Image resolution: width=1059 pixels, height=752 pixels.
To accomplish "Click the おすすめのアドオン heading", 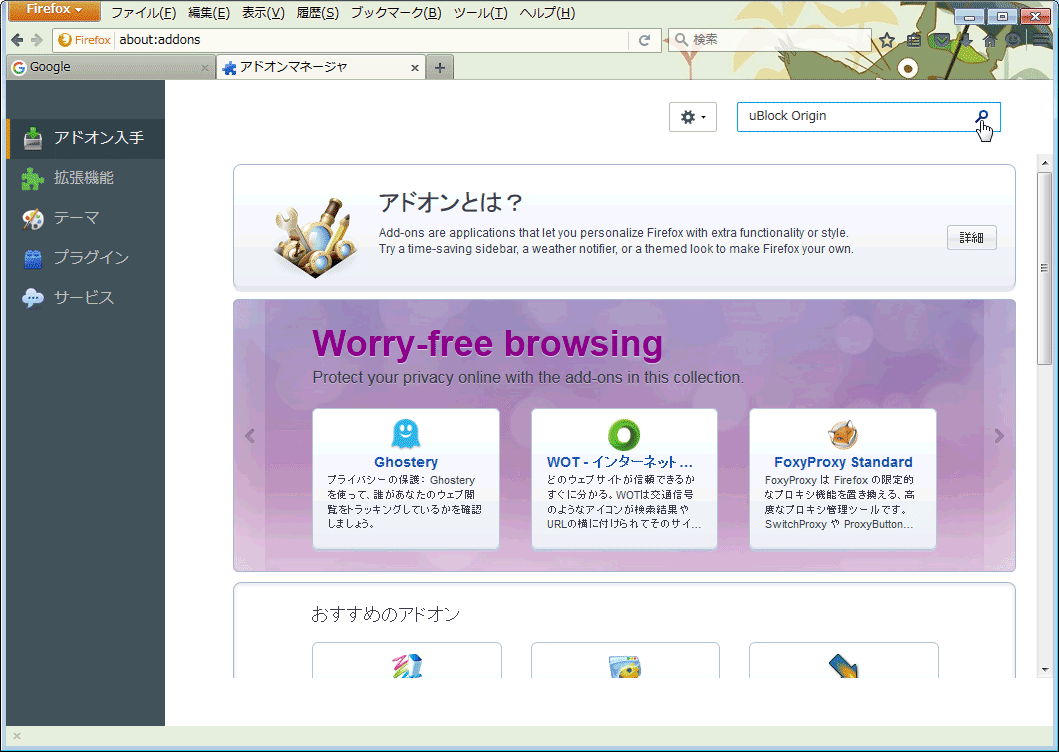I will tap(385, 614).
